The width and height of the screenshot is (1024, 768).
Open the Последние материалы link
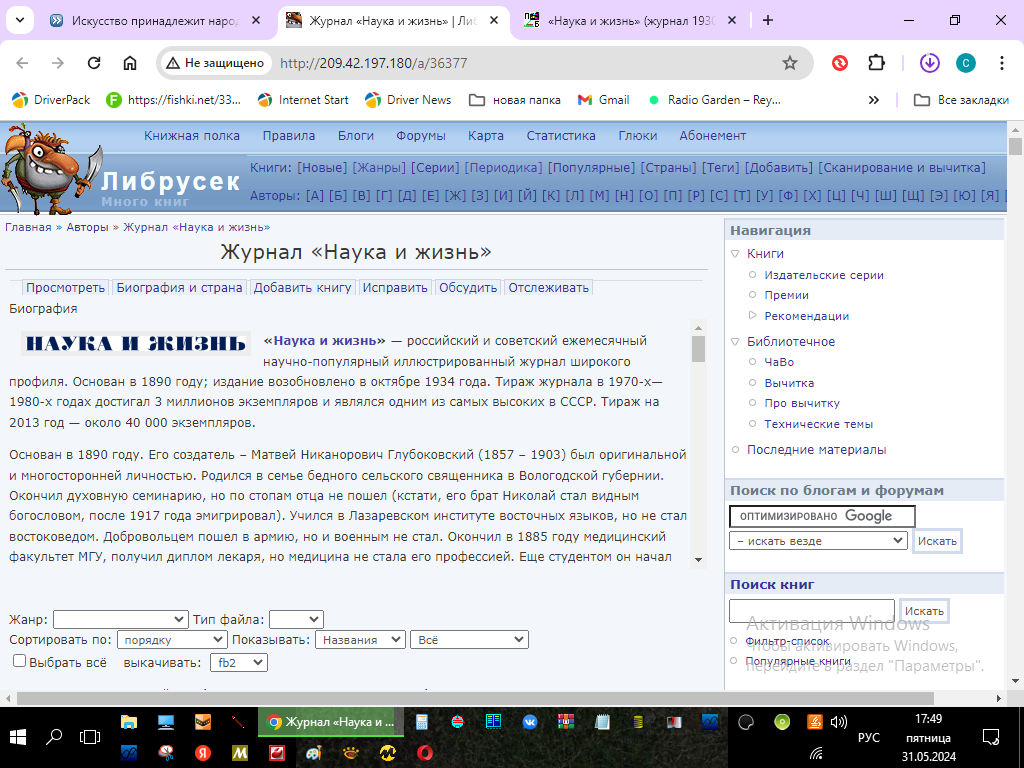pyautogui.click(x=816, y=449)
